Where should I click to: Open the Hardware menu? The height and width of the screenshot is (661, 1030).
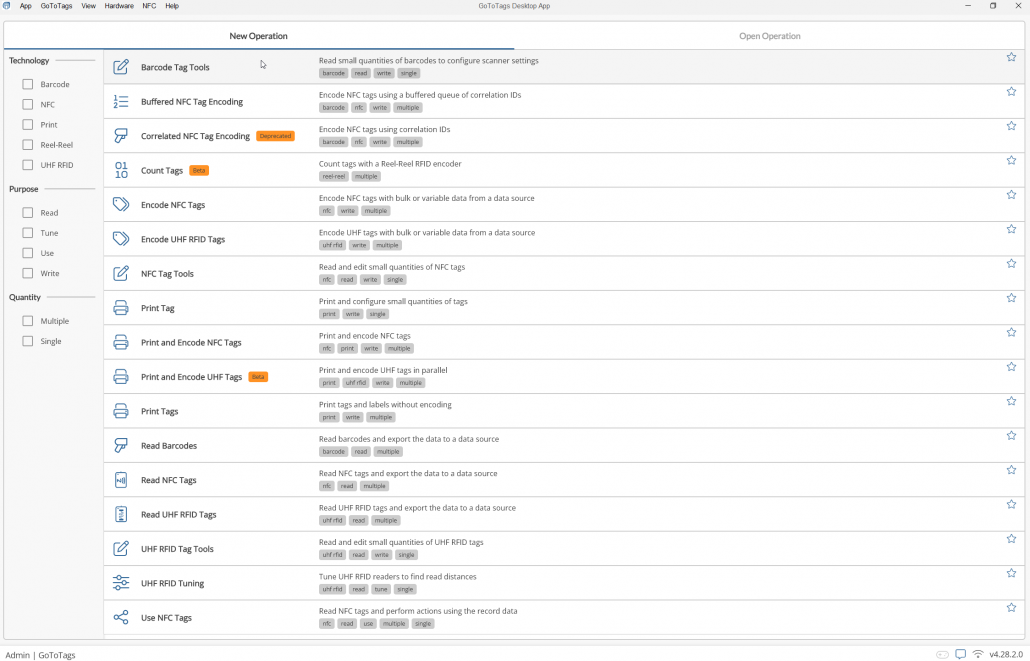[119, 5]
